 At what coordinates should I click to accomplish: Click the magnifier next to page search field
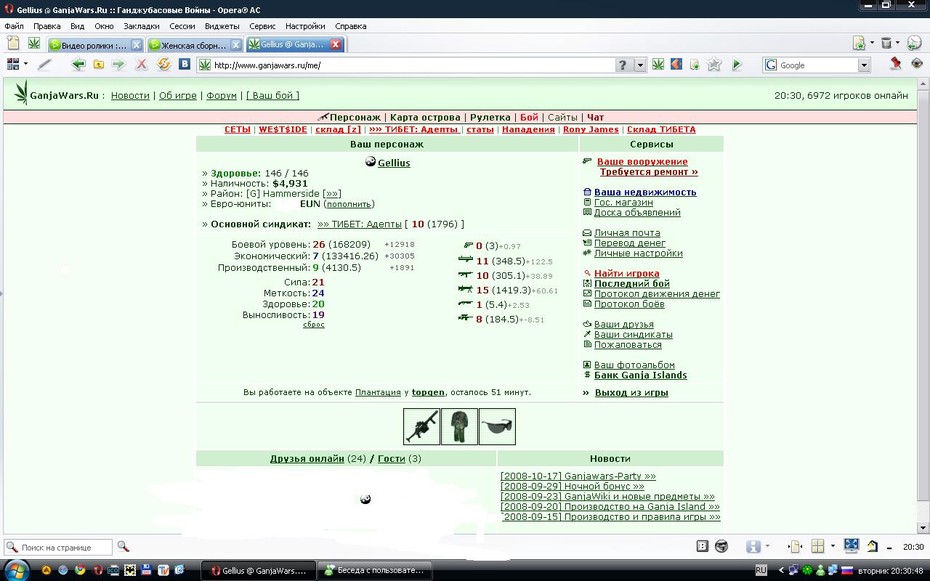(x=123, y=547)
